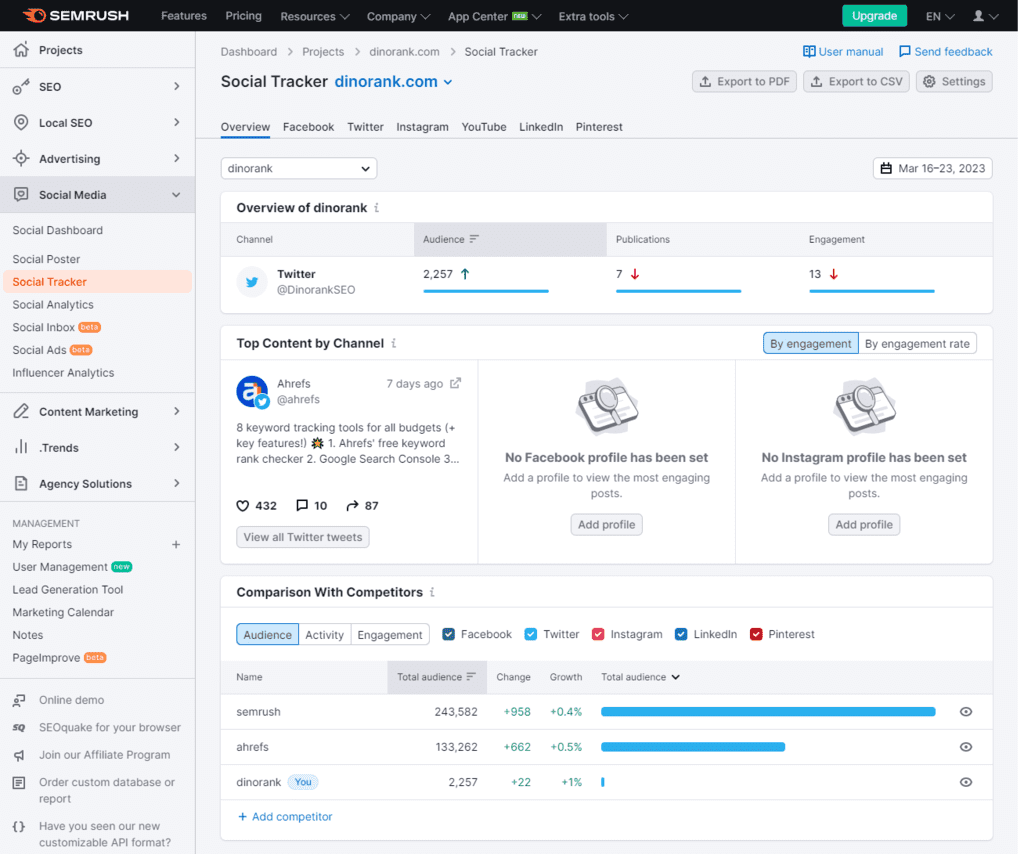
Task: Click the heart likes icon on tweet
Action: 242,505
